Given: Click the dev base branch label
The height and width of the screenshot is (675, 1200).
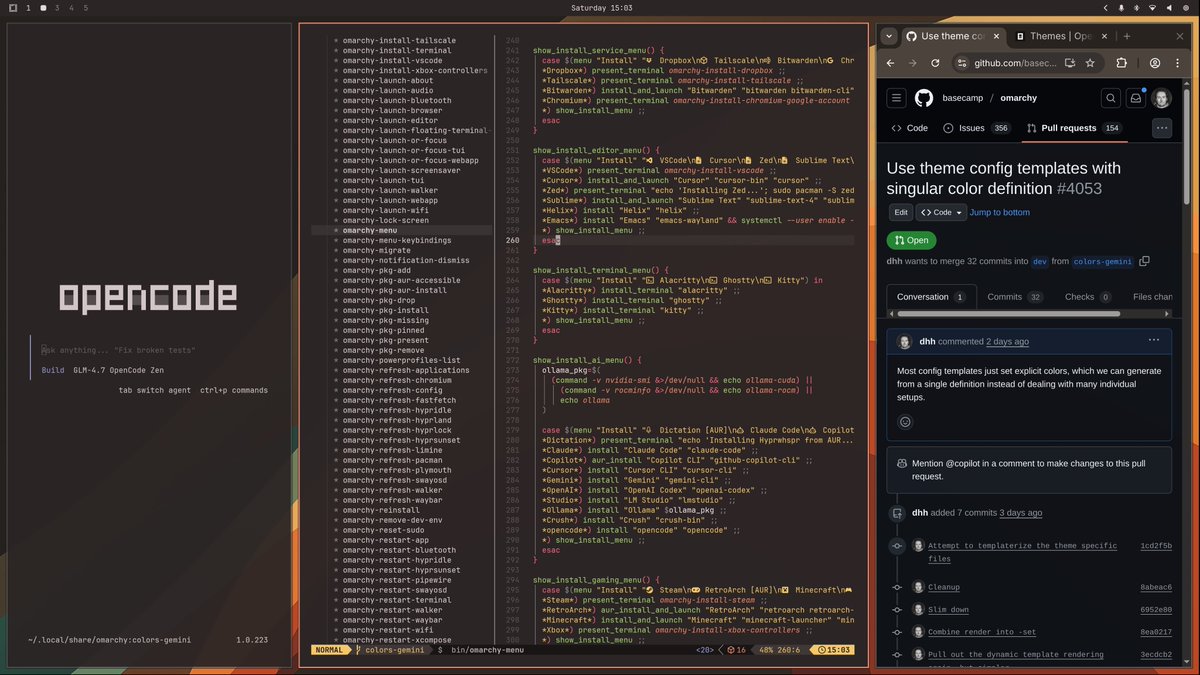Looking at the screenshot, I should click(x=1039, y=262).
